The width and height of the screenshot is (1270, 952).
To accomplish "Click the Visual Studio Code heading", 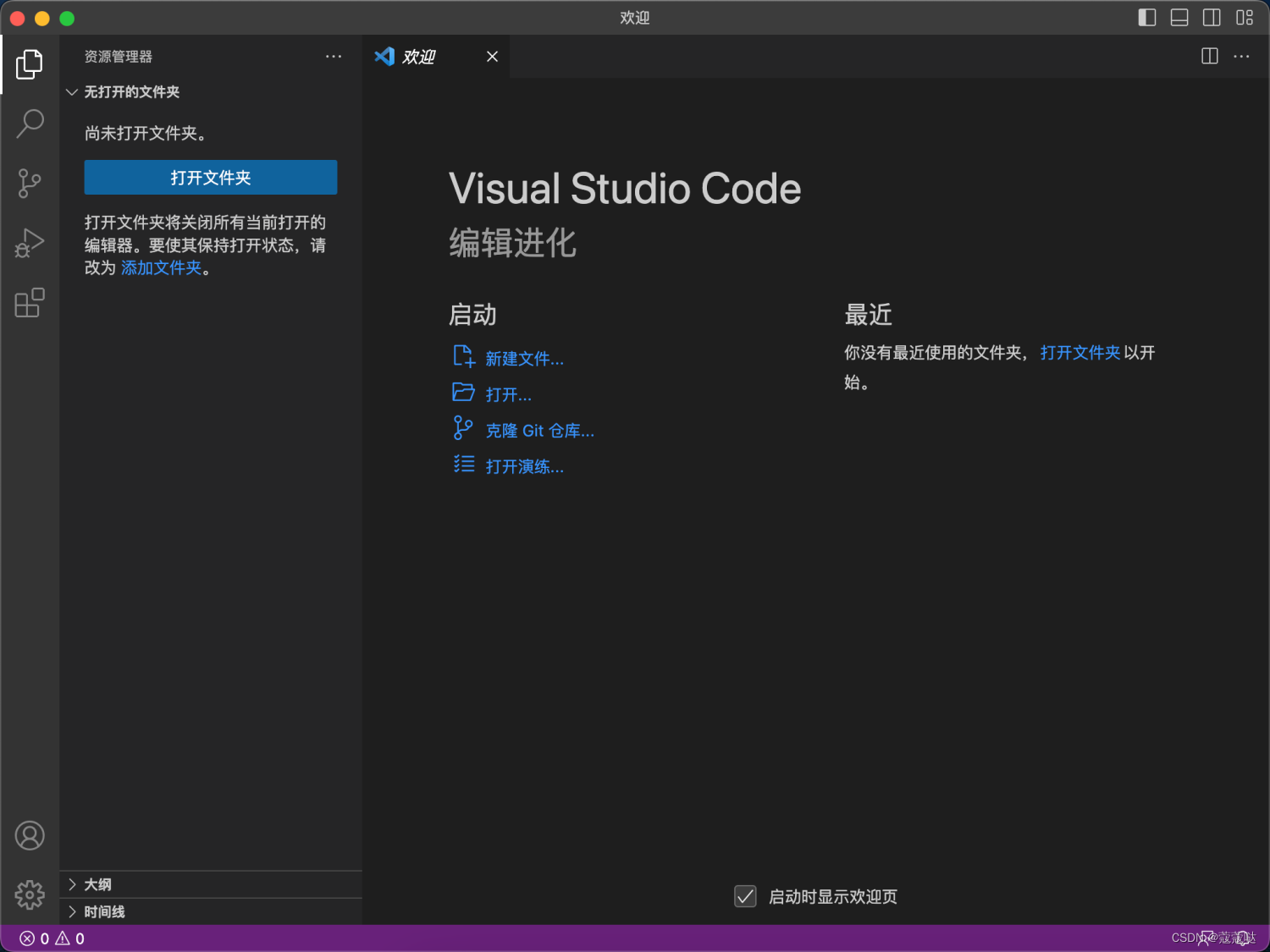I will pos(625,189).
